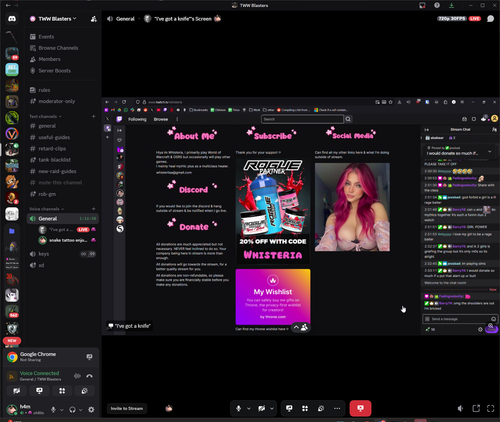Select voice user "snake tattoo enjo..."

(x=67, y=240)
